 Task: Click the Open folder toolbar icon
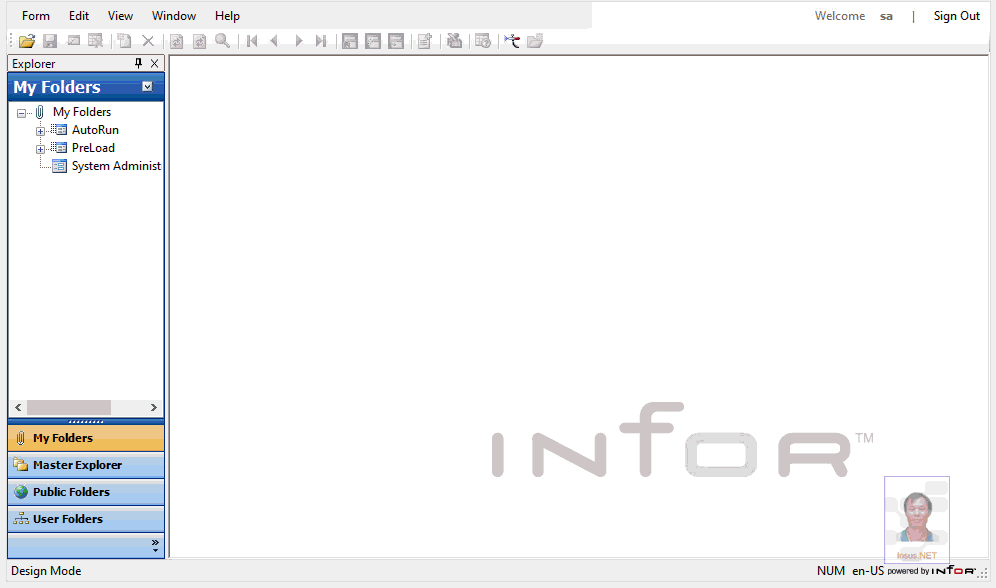tap(27, 41)
